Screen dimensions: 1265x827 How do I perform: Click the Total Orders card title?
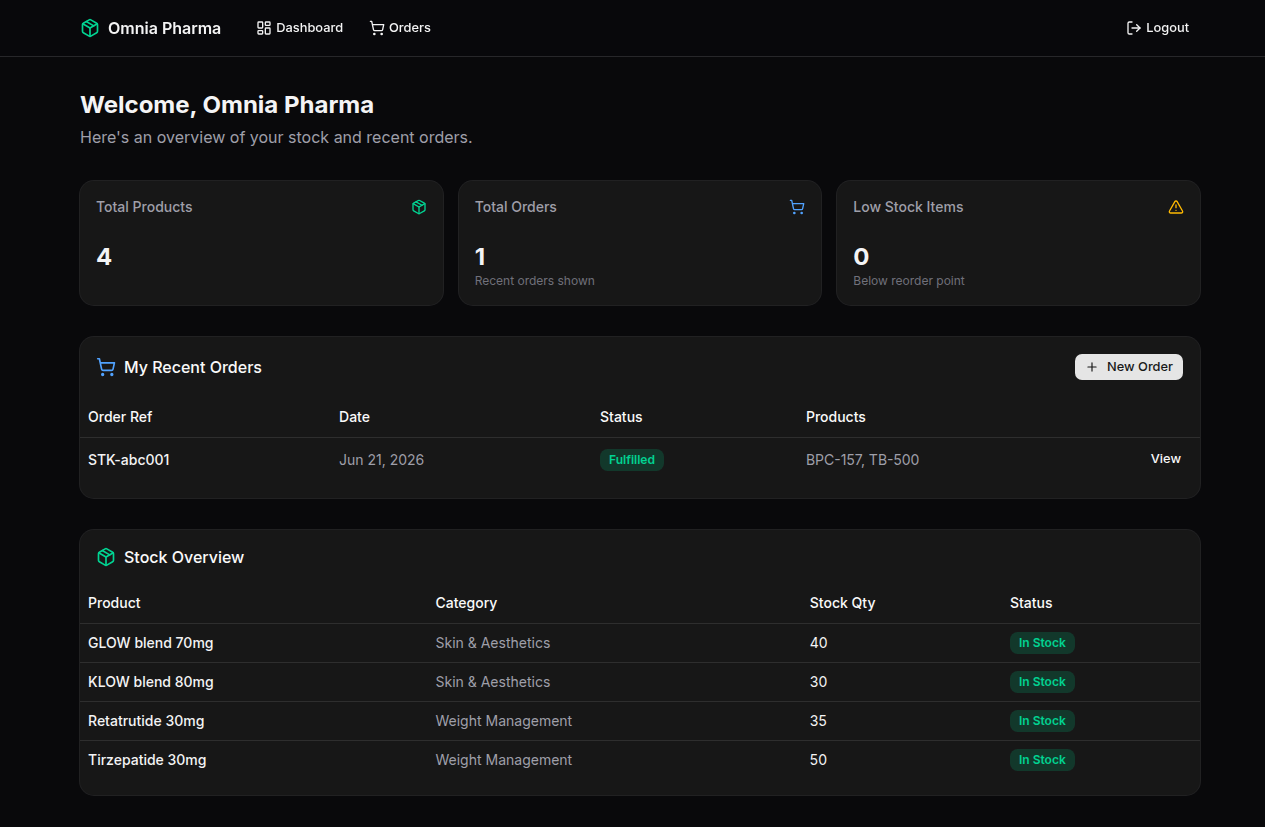[x=516, y=207]
